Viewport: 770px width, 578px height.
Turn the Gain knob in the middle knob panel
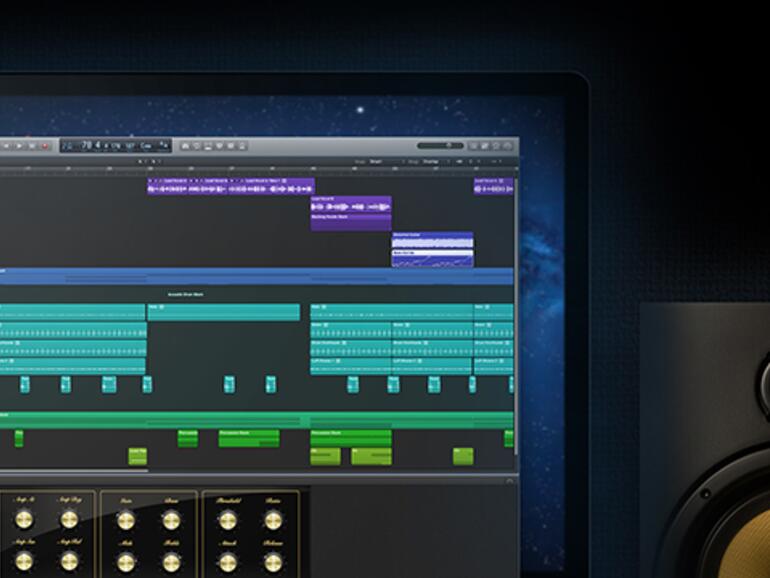(126, 521)
